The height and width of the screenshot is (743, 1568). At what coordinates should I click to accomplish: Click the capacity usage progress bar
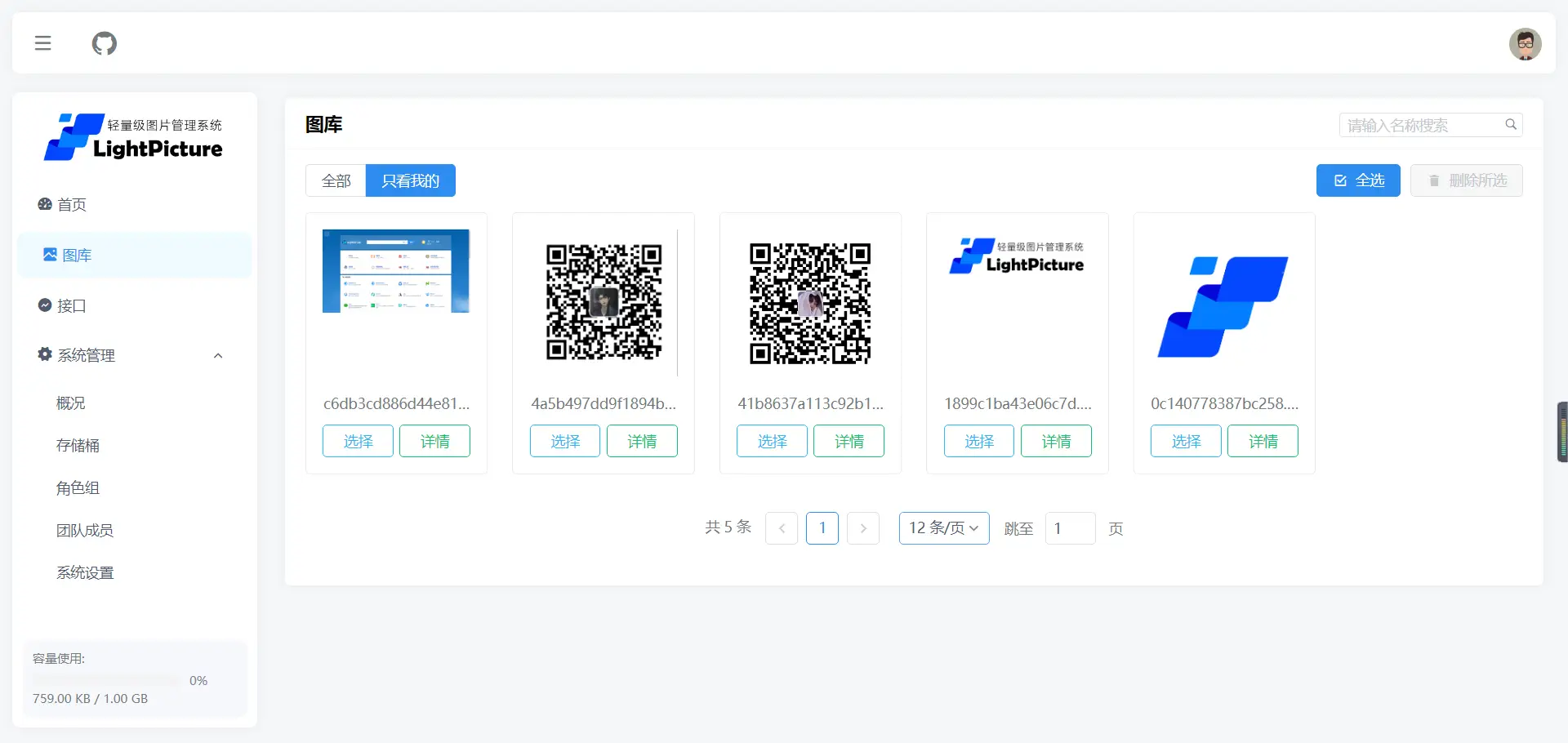click(x=106, y=680)
